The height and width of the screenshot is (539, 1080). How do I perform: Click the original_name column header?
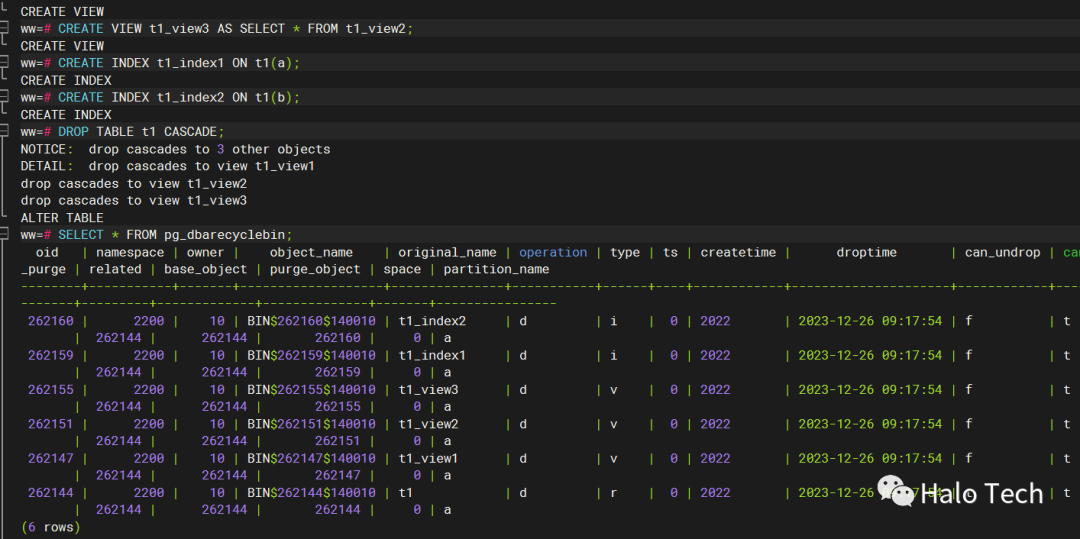447,252
